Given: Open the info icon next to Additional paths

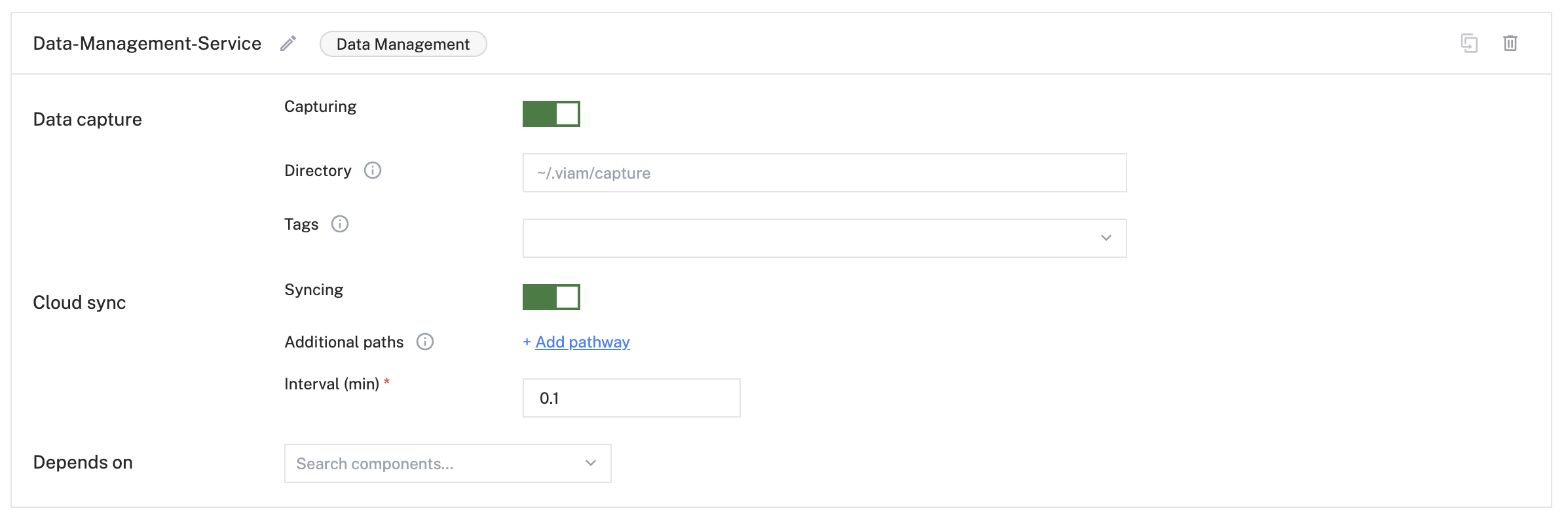Looking at the screenshot, I should (425, 342).
